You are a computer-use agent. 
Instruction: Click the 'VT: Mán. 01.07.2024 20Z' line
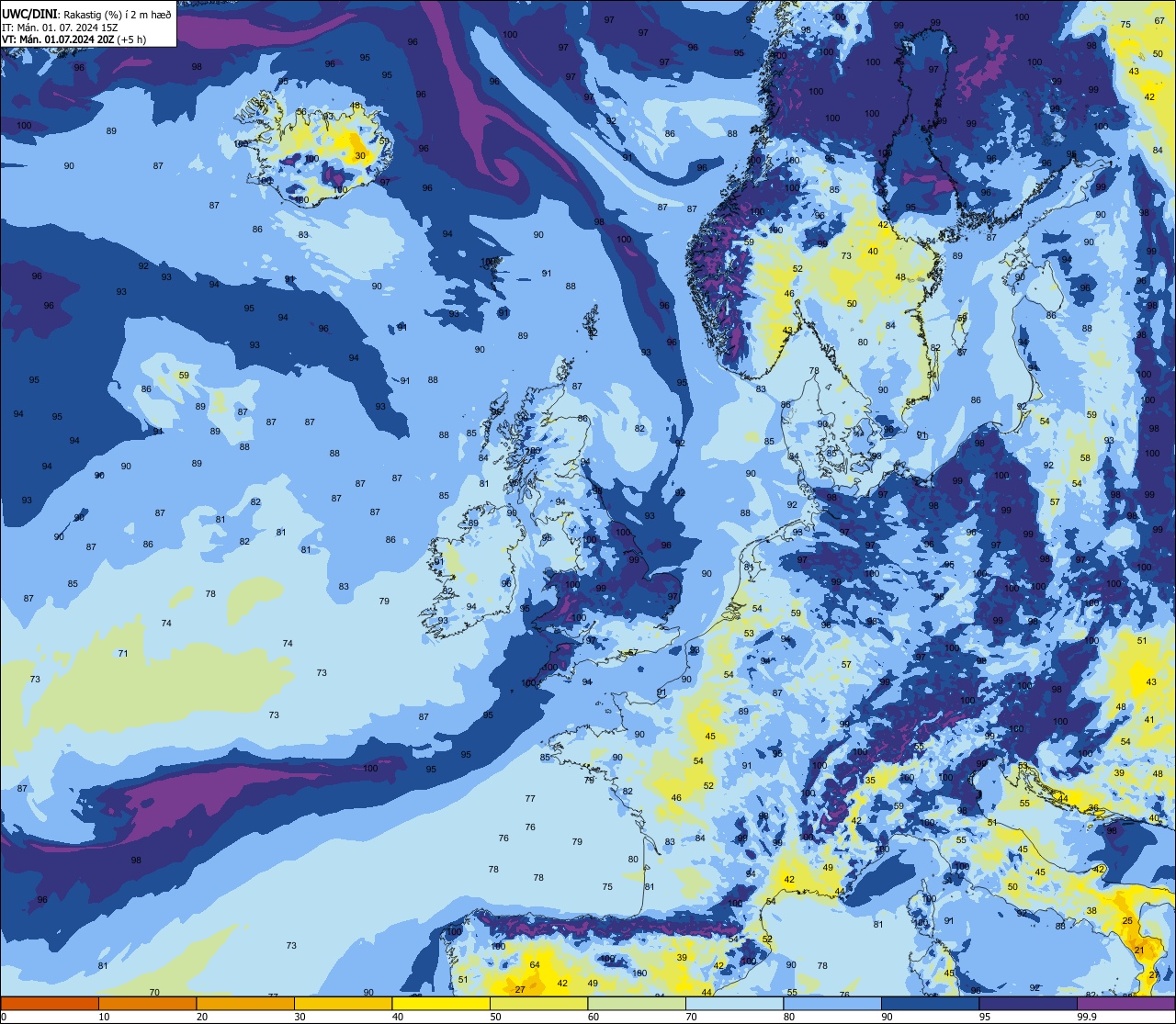coord(58,39)
